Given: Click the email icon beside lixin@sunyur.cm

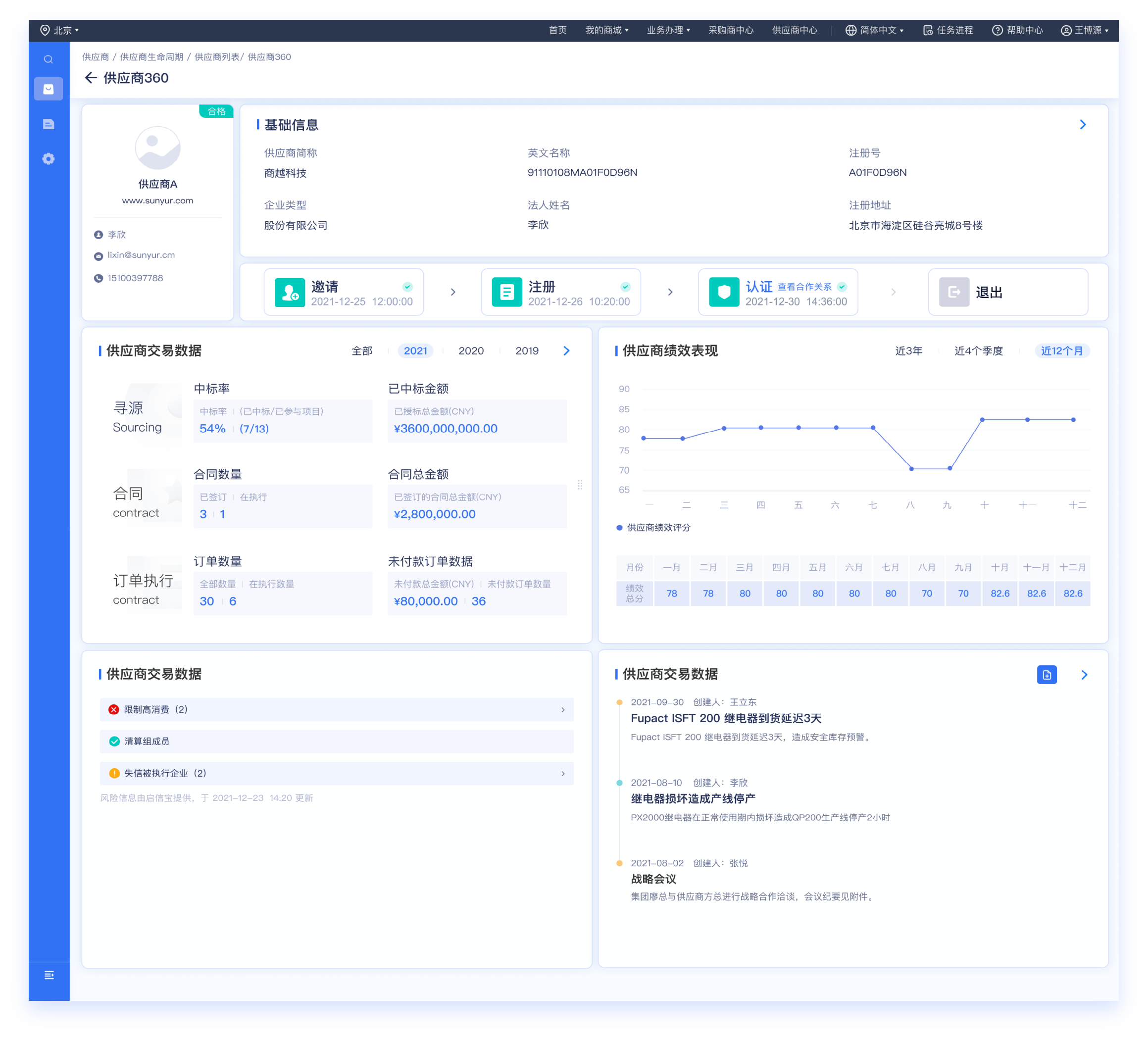Looking at the screenshot, I should pyautogui.click(x=99, y=256).
